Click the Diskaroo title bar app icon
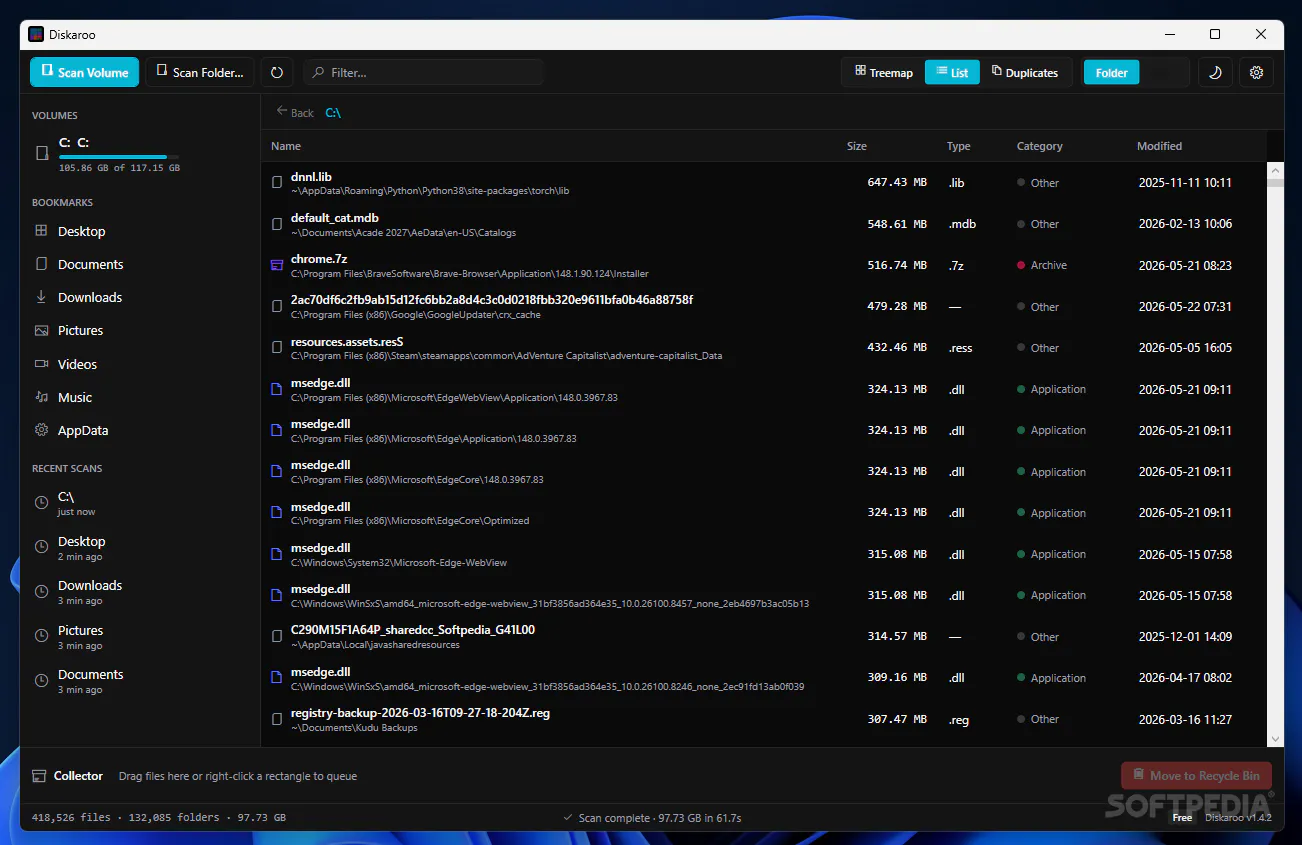Screen dimensions: 1302x845 pos(36,34)
